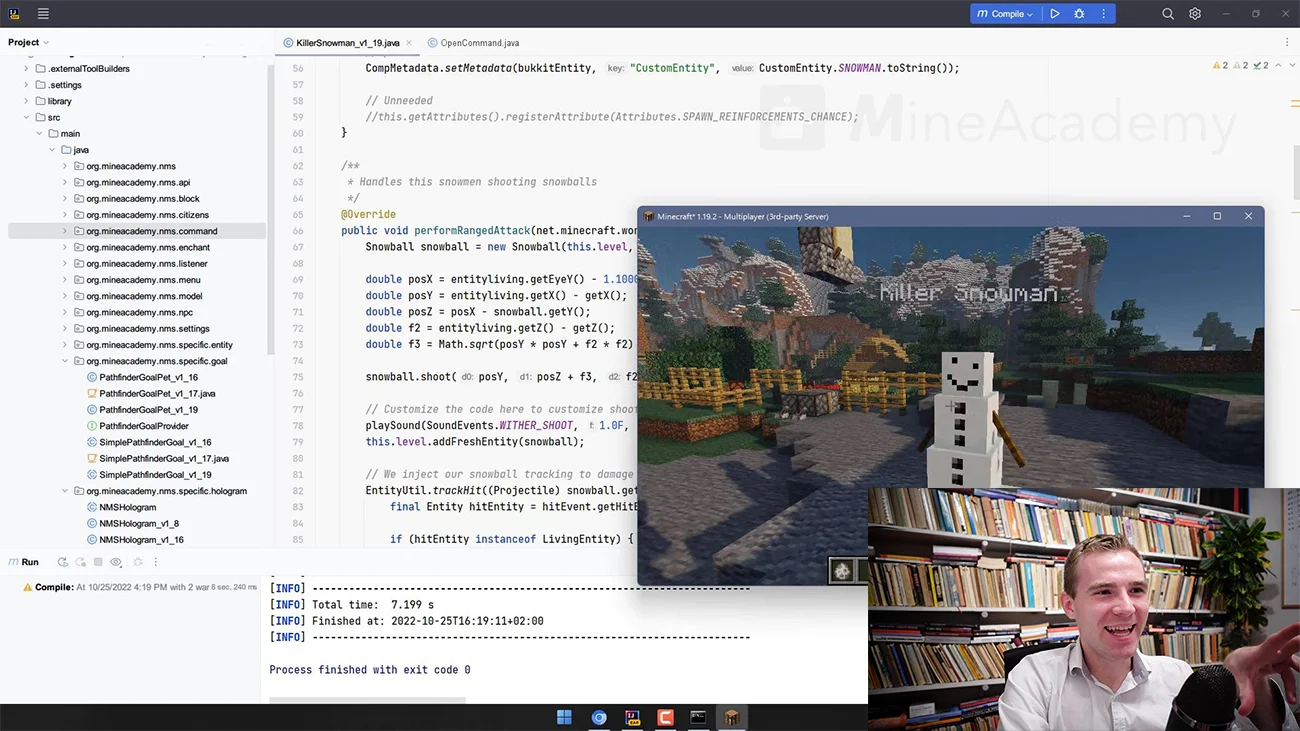
Task: Open SimplePathfinderGoal_v1_17.java file
Action: [157, 458]
